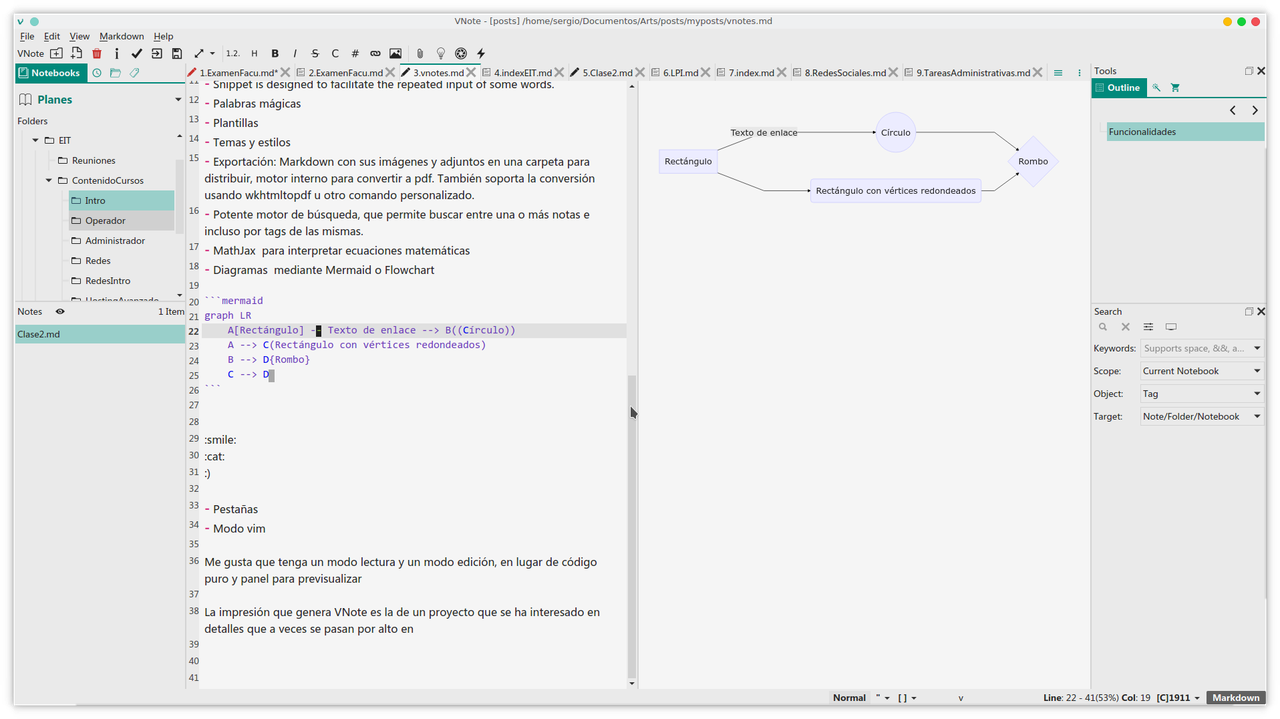
Task: Open the explorer folder icon beside Notebooks
Action: 115,73
